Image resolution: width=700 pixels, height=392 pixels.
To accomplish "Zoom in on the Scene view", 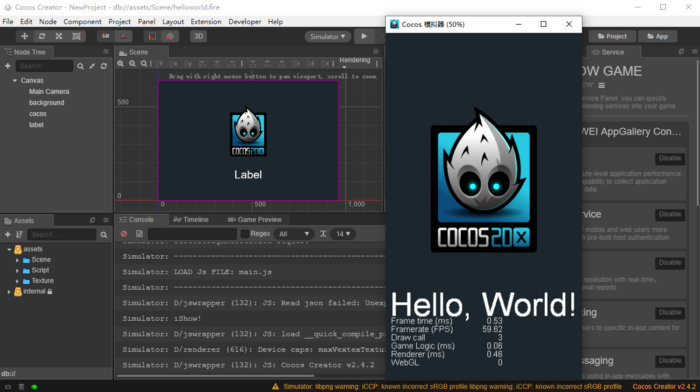I will (121, 64).
